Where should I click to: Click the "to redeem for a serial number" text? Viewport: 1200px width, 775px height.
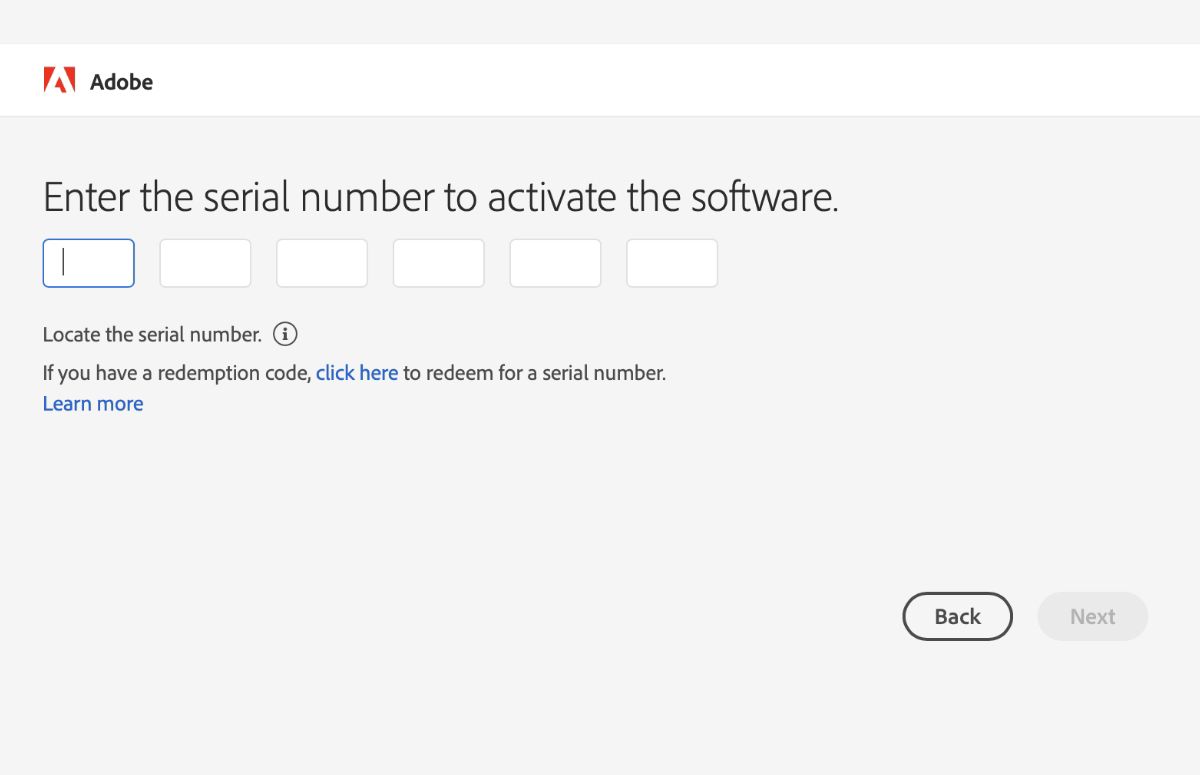(534, 373)
